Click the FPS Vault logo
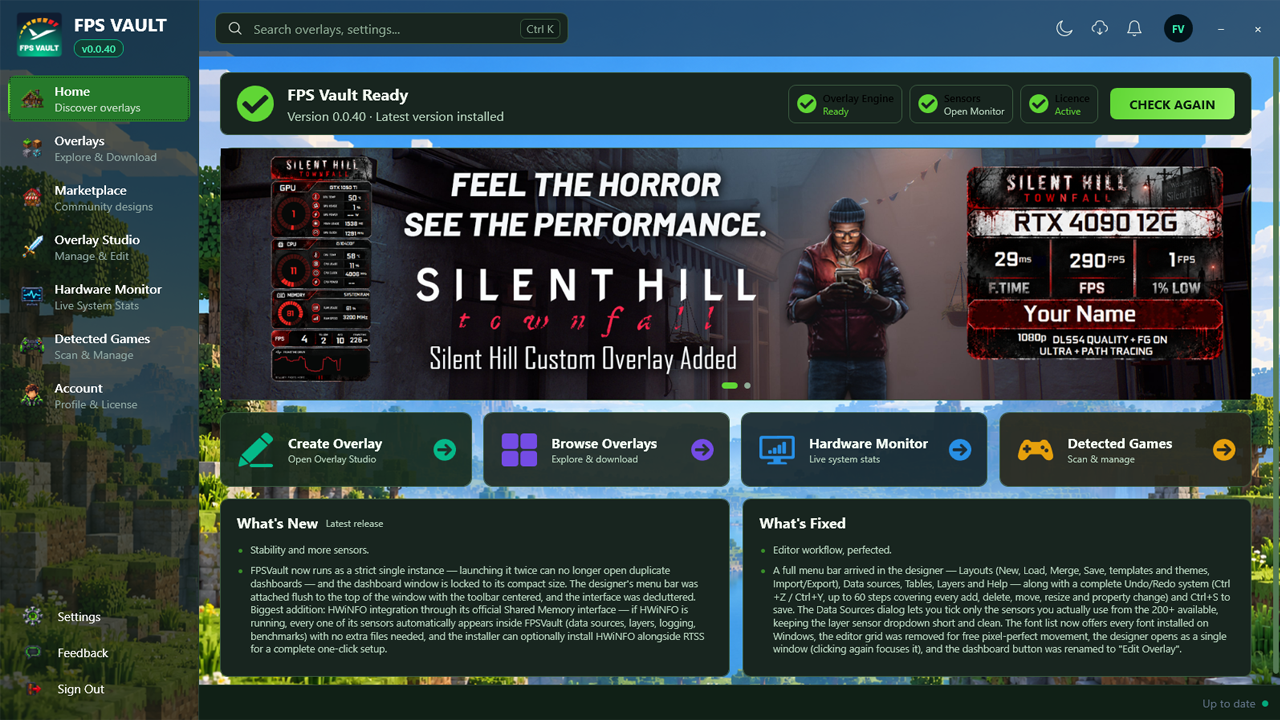Image resolution: width=1280 pixels, height=720 pixels. [x=40, y=34]
